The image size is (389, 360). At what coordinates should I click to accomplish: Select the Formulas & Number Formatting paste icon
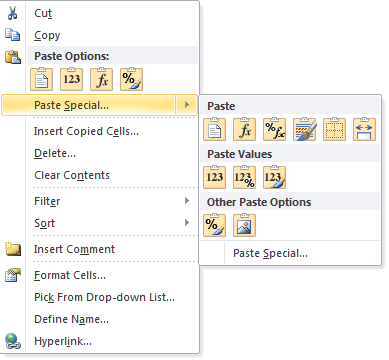(x=274, y=129)
